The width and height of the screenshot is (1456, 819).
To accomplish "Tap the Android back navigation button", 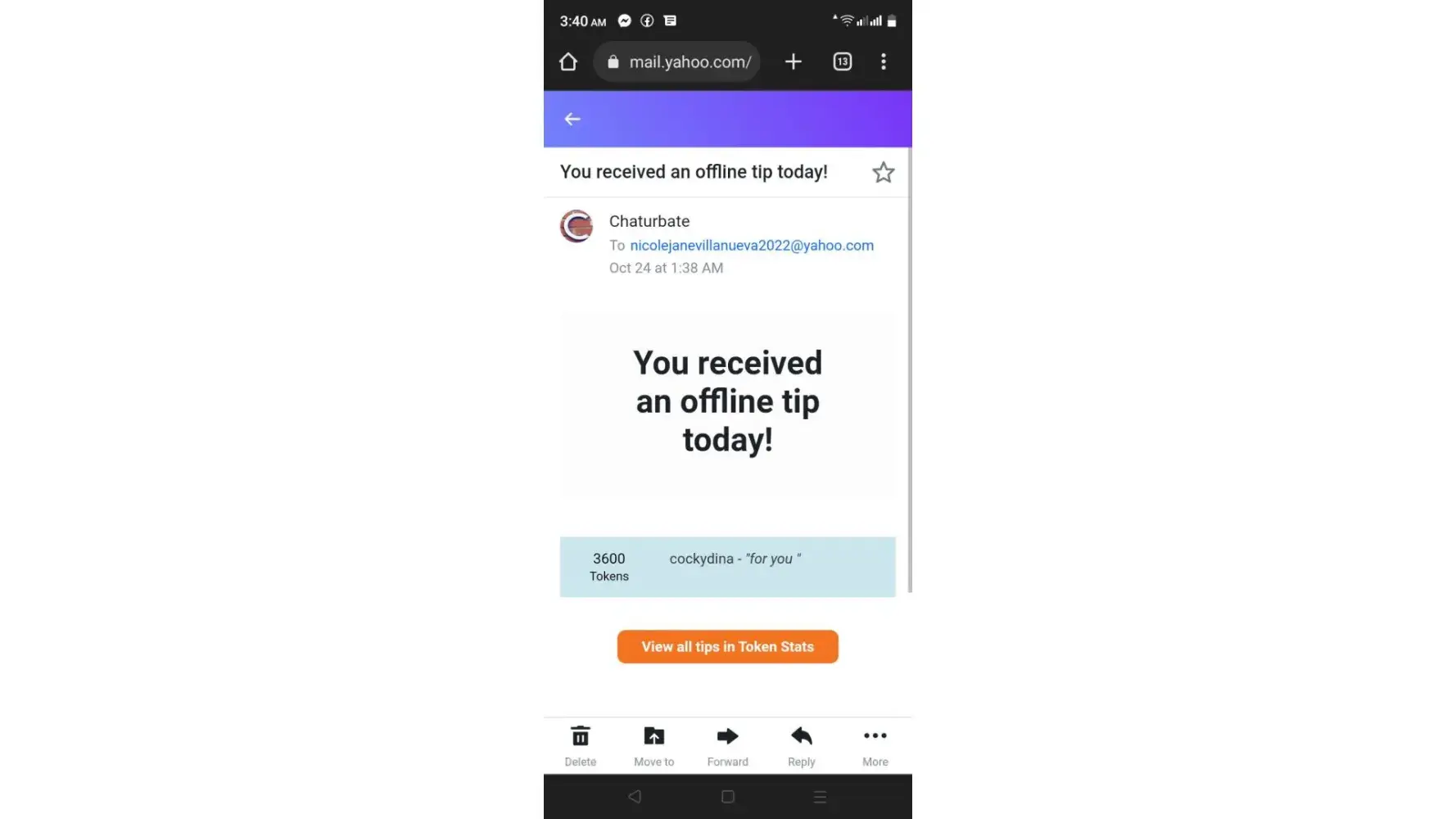I will click(635, 796).
